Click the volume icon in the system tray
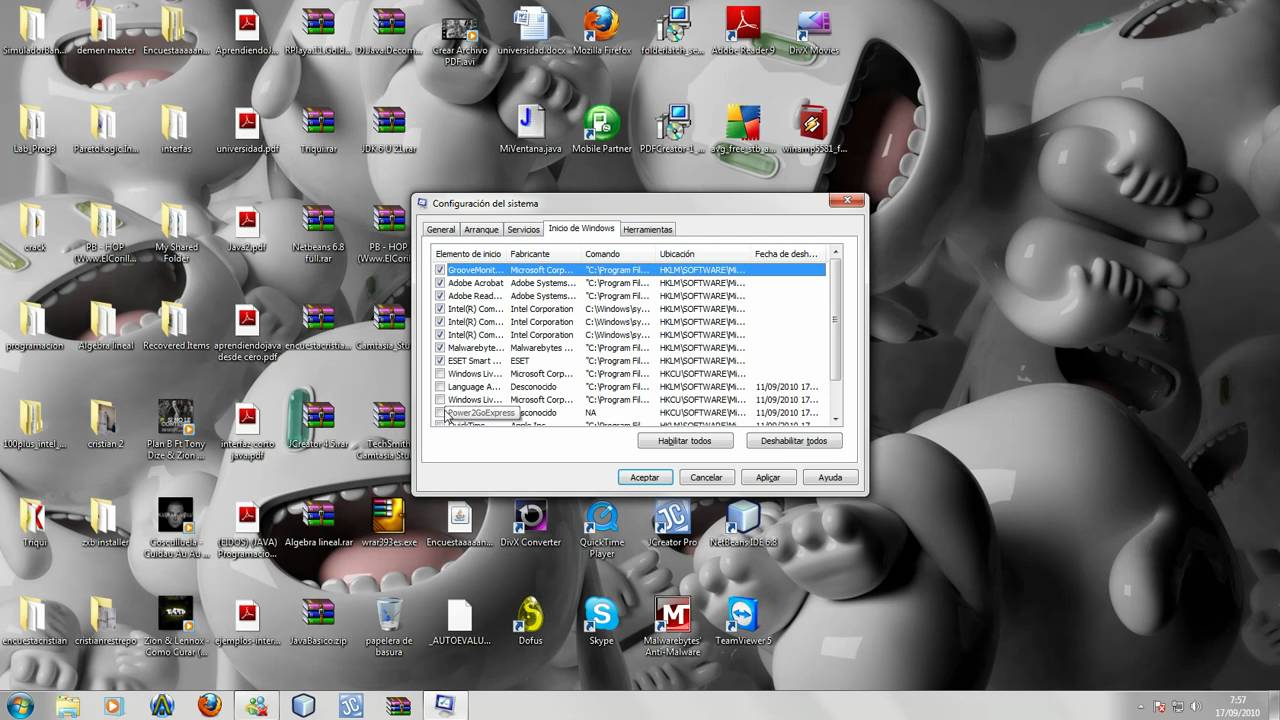Viewport: 1280px width, 720px height. (1195, 706)
